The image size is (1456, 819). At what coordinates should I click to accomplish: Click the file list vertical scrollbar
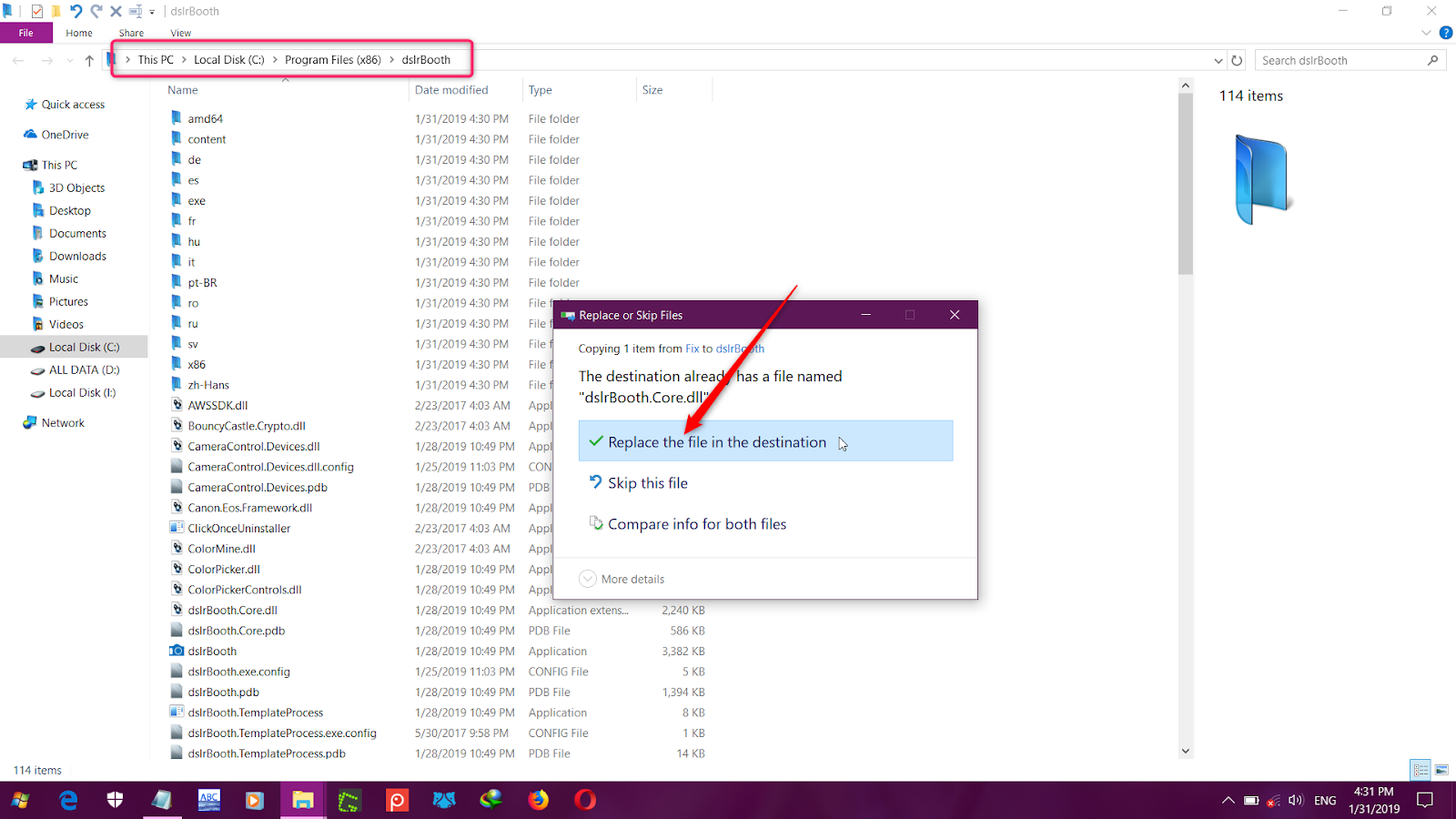click(x=1185, y=182)
